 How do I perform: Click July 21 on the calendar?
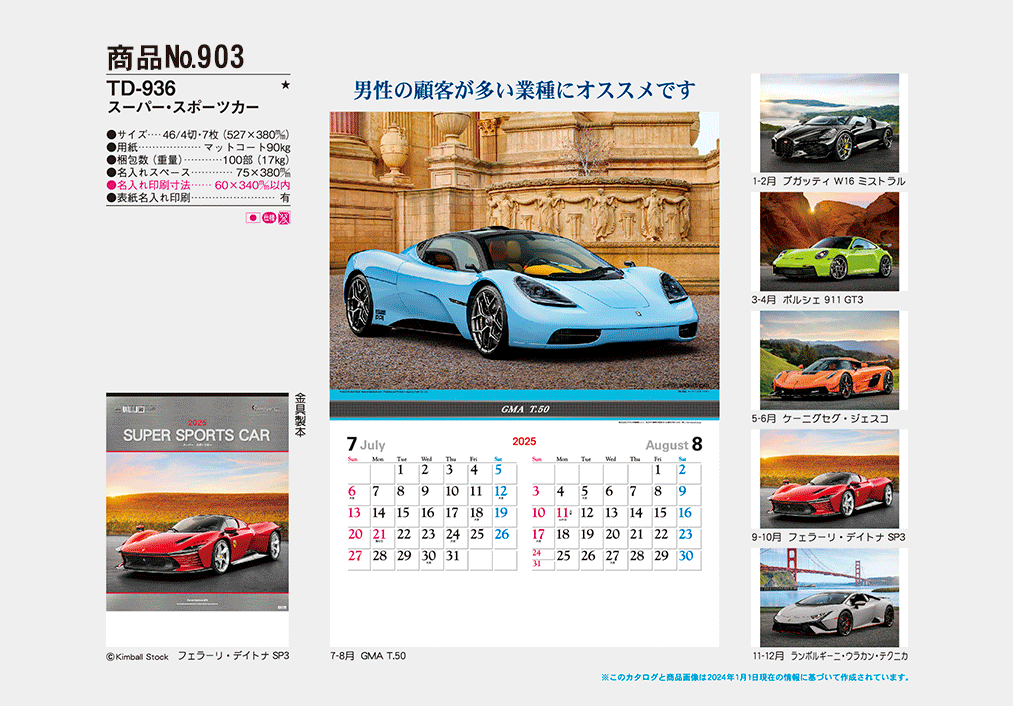379,535
